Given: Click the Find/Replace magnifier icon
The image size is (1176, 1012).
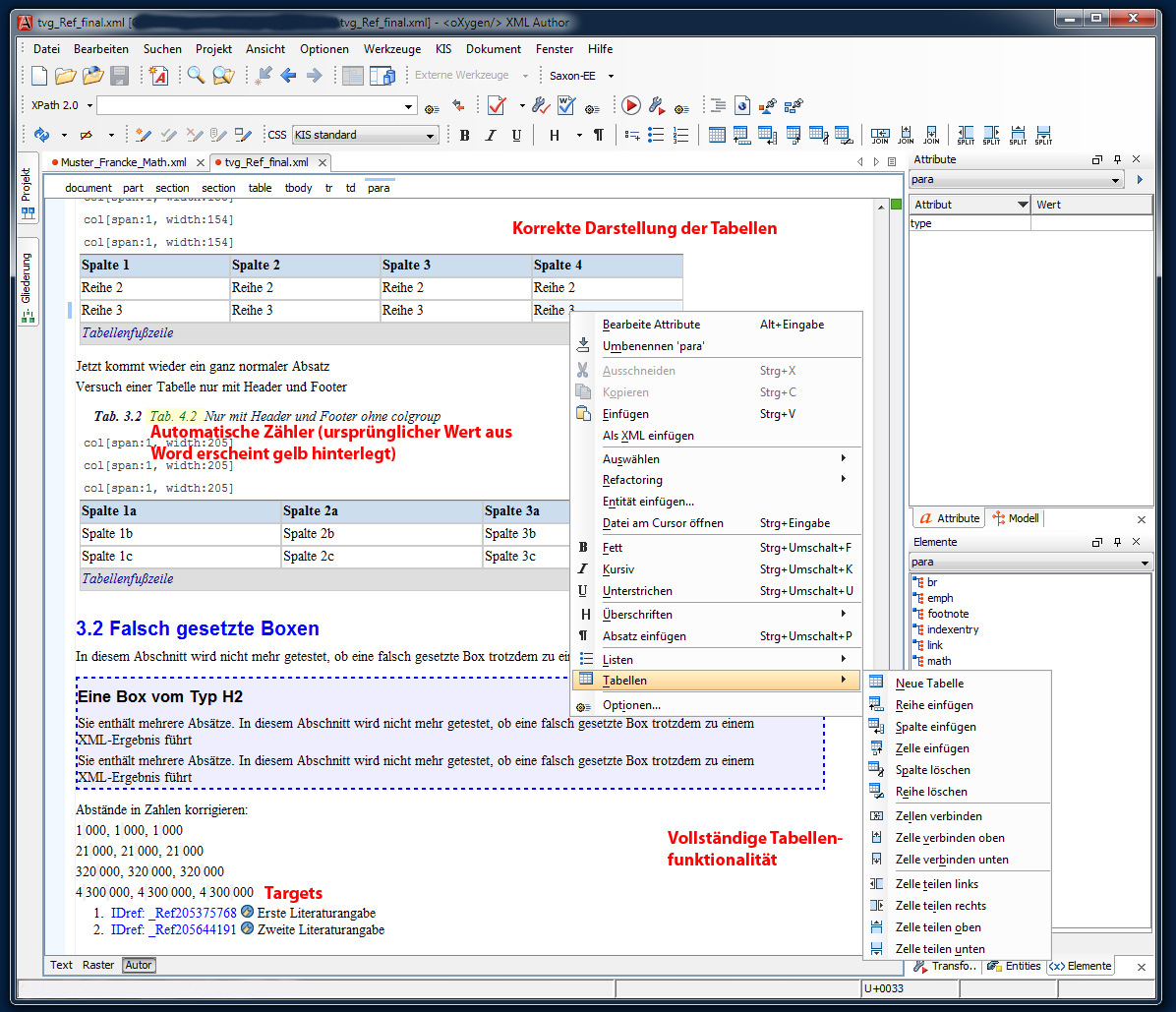Looking at the screenshot, I should [x=196, y=76].
